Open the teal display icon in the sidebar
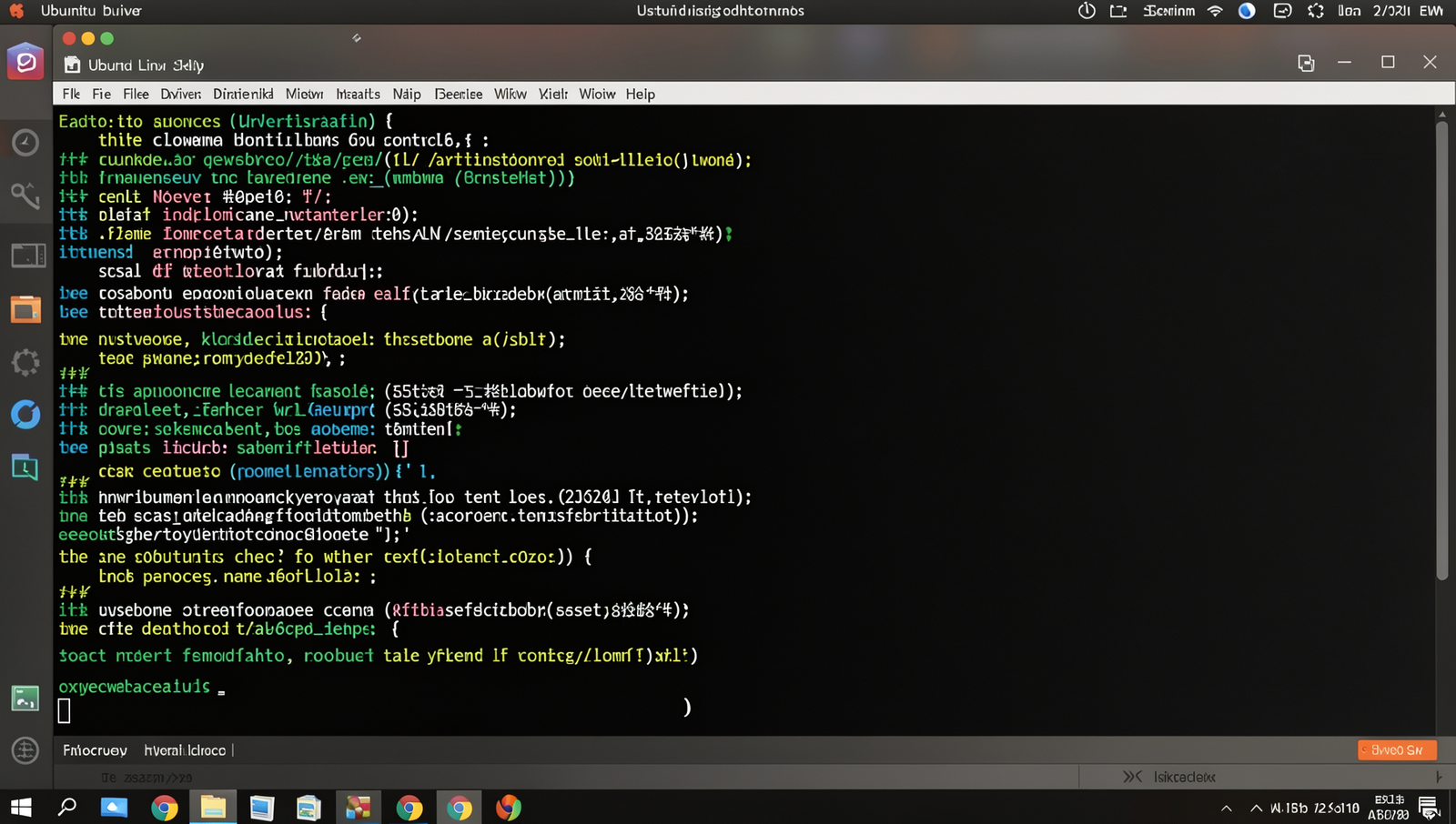Viewport: 1456px width, 824px height. point(25,467)
